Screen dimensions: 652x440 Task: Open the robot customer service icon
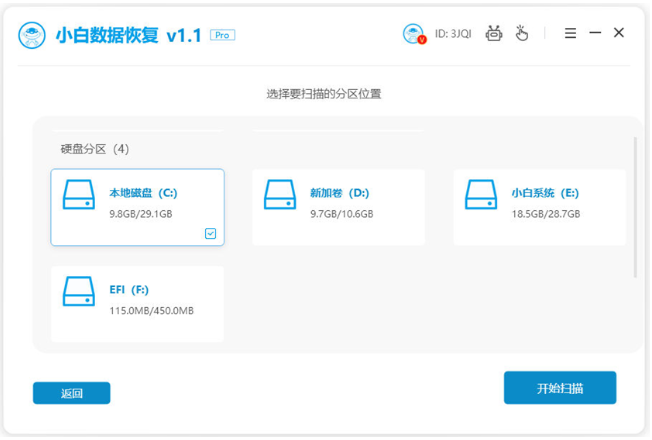click(x=493, y=34)
